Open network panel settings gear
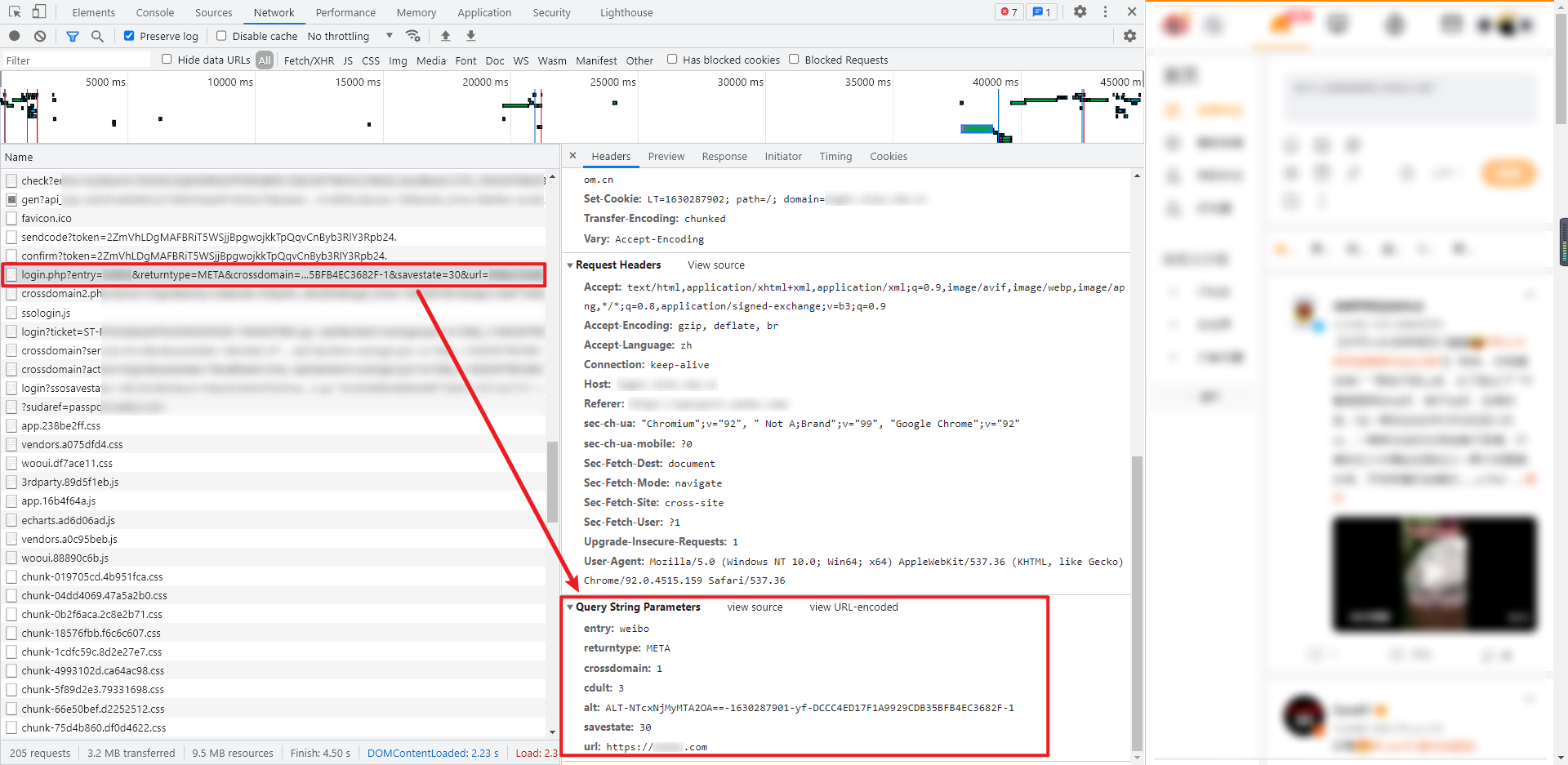Viewport: 1568px width, 765px height. point(1129,36)
